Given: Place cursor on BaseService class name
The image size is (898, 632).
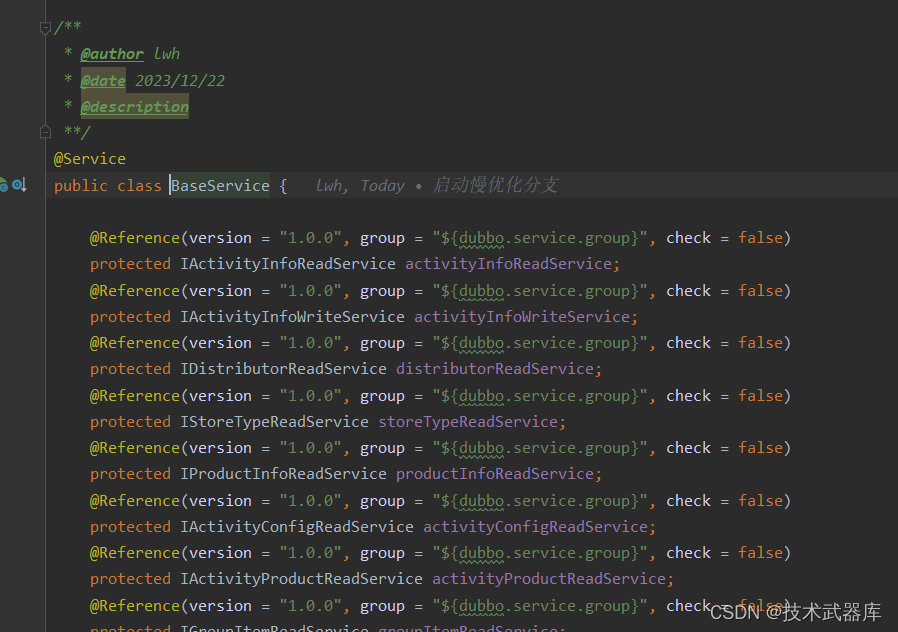Looking at the screenshot, I should coord(220,185).
